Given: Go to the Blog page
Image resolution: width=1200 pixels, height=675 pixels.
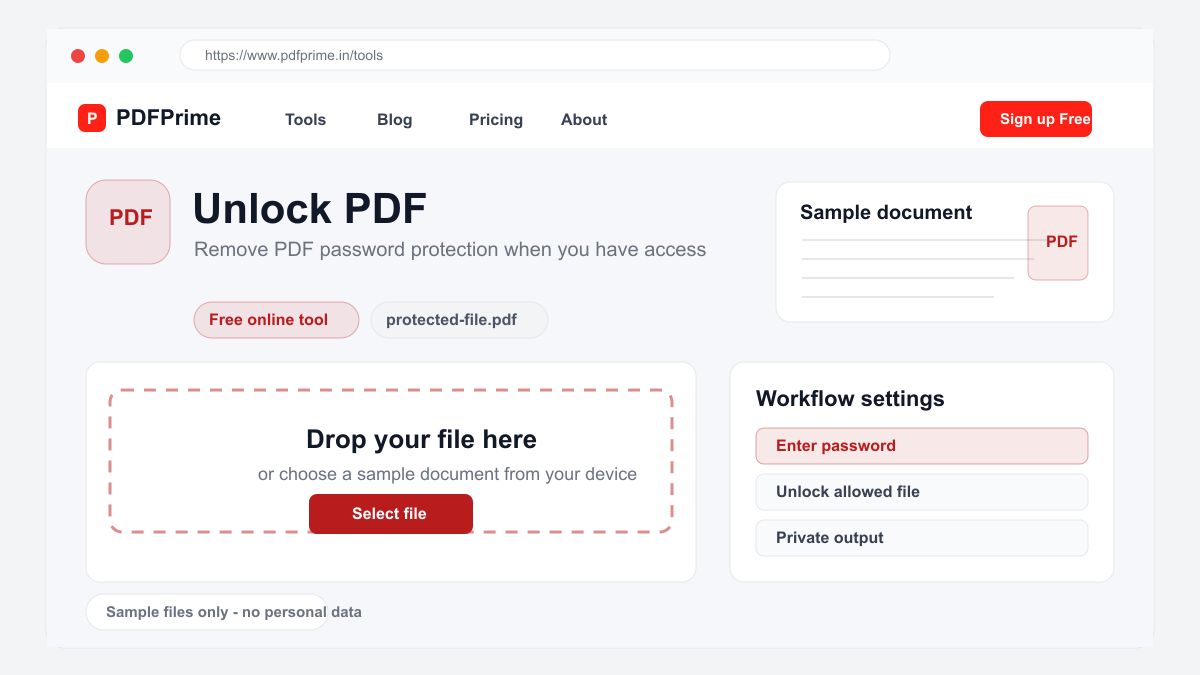Looking at the screenshot, I should pyautogui.click(x=395, y=119).
